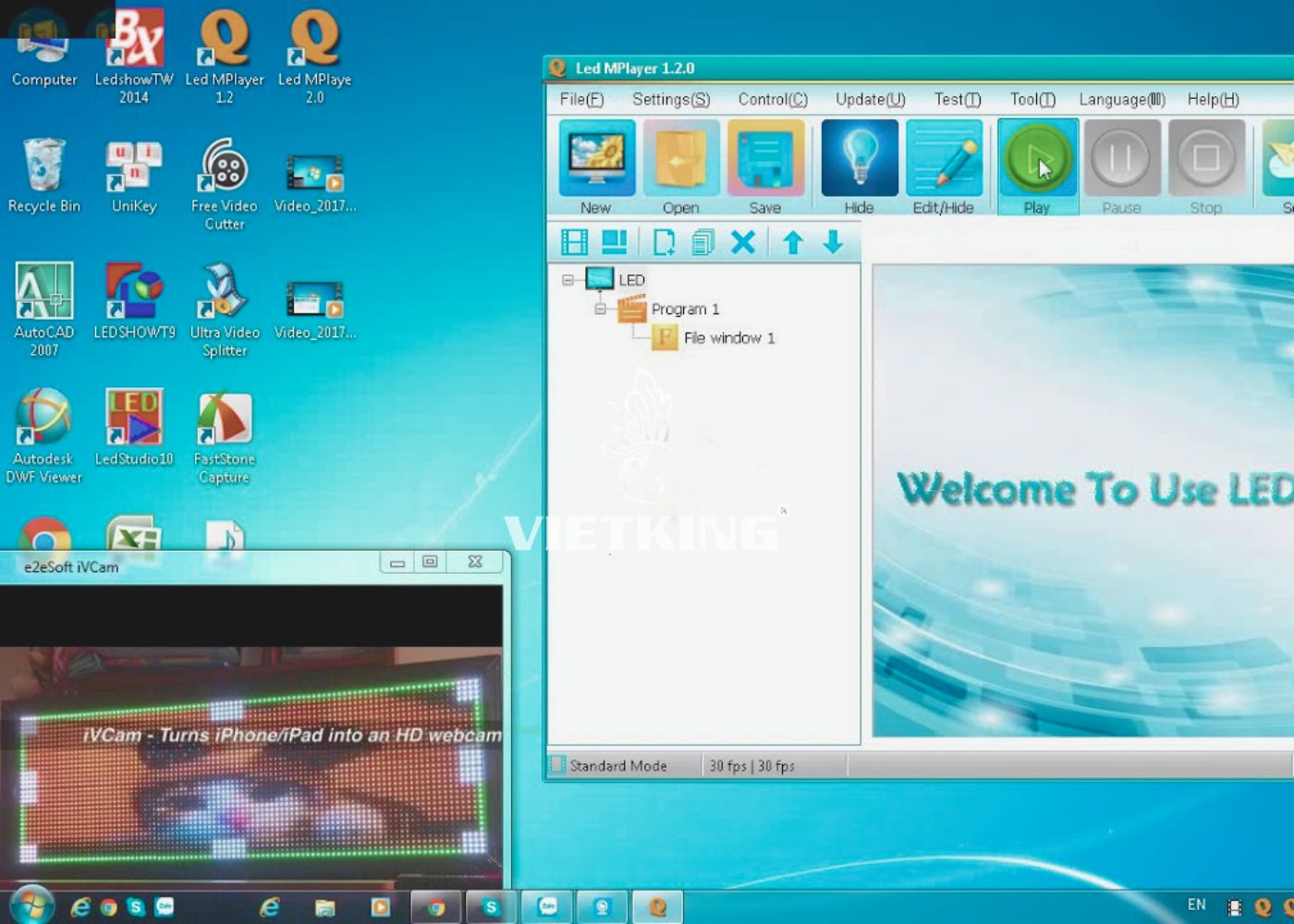This screenshot has width=1294, height=924.
Task: Click the Led MPlayer 2.0 desktop shortcut
Action: (314, 55)
